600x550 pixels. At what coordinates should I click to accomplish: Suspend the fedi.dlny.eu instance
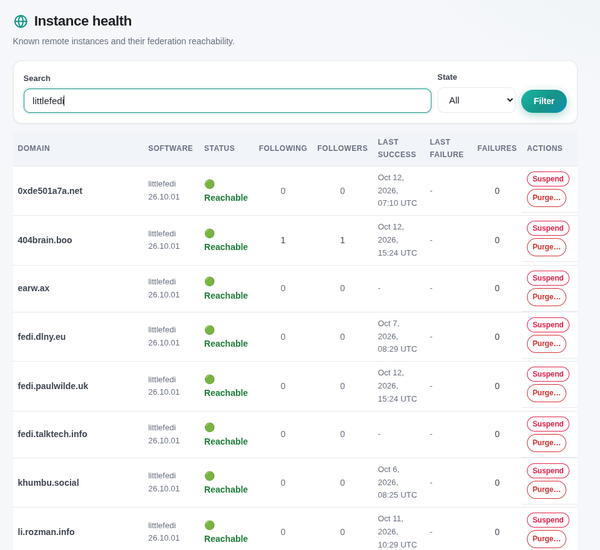pos(548,325)
